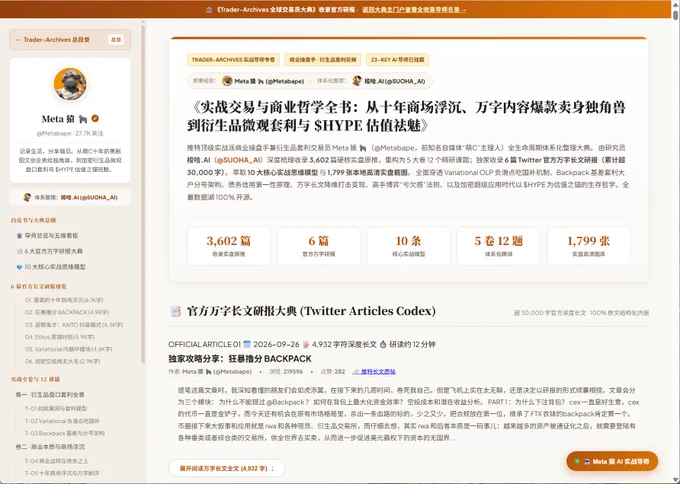Click the 5 卷 12 题 stat card
The image size is (680, 484).
(x=499, y=246)
